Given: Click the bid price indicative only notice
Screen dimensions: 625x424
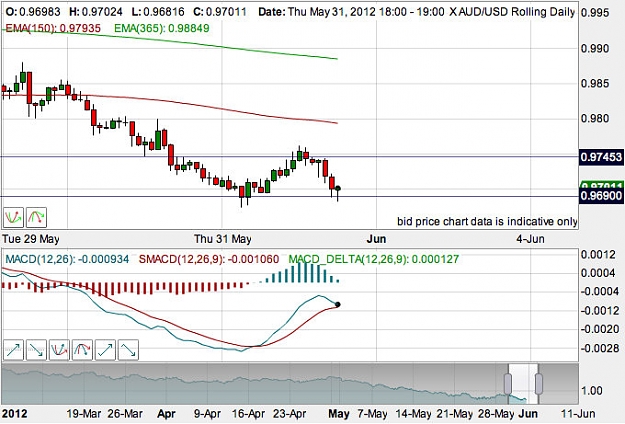Looking at the screenshot, I should tap(487, 221).
